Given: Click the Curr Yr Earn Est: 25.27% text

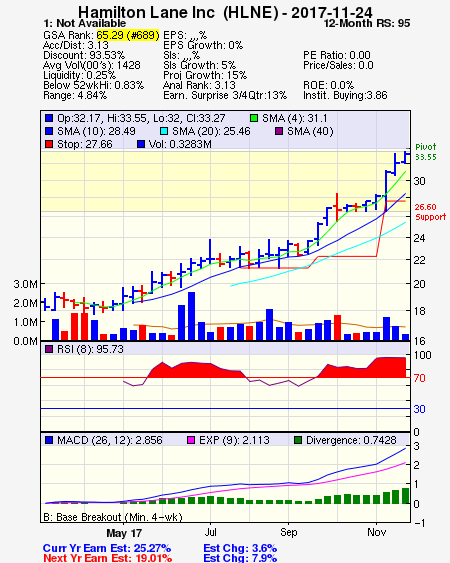Looking at the screenshot, I should 107,548.
